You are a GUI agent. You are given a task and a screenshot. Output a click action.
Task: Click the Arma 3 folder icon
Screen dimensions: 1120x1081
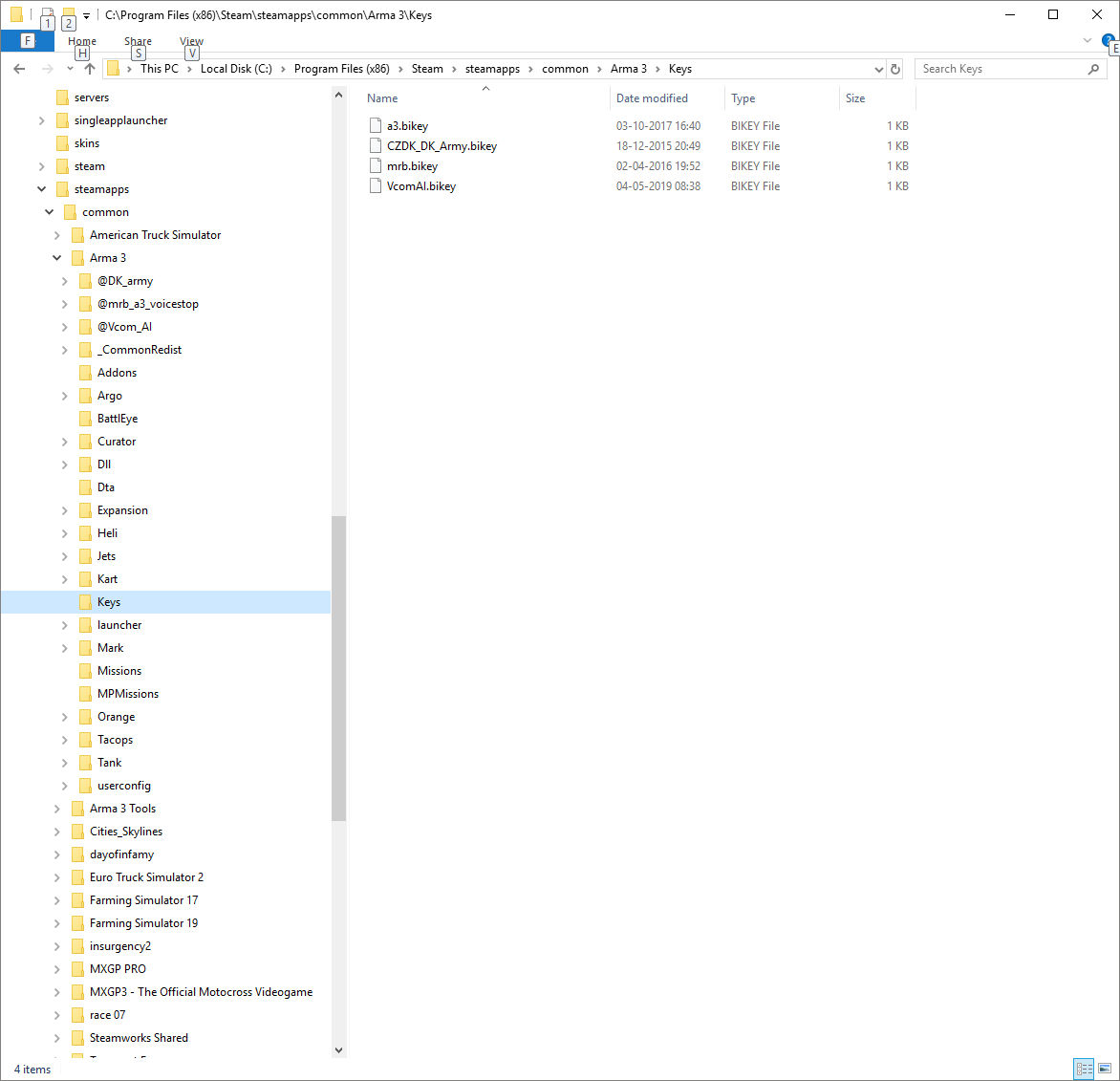[77, 258]
